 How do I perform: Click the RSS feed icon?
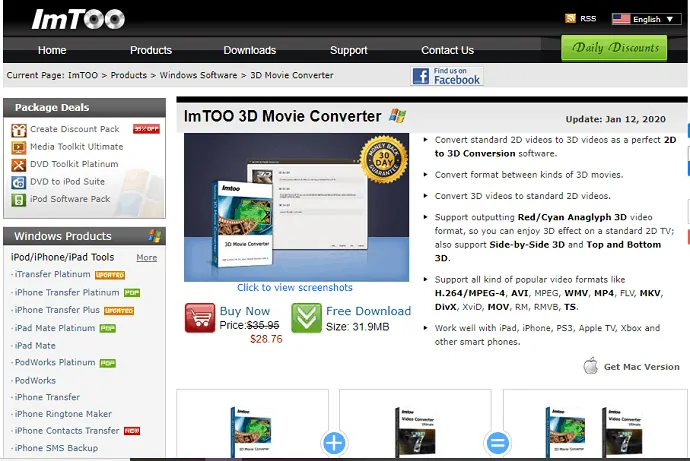pos(570,18)
